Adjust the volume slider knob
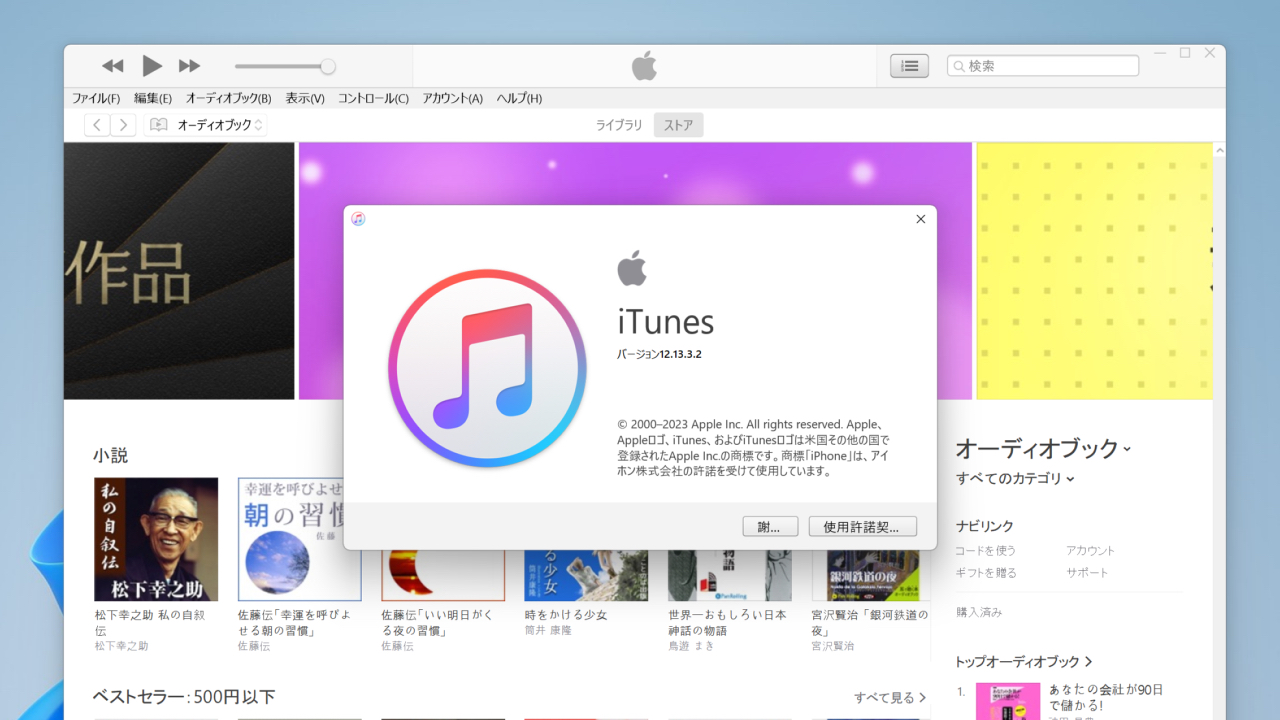Screen dimensions: 1280x720 coord(327,67)
